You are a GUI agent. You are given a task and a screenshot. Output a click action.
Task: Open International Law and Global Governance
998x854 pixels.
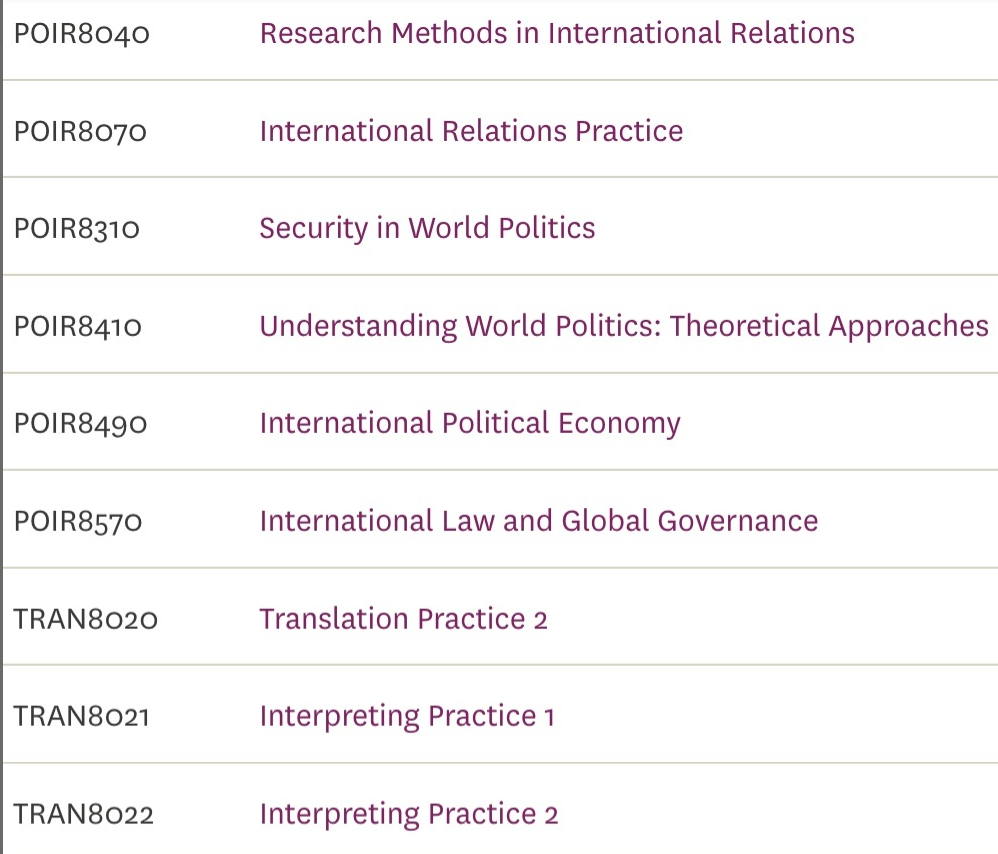[538, 521]
